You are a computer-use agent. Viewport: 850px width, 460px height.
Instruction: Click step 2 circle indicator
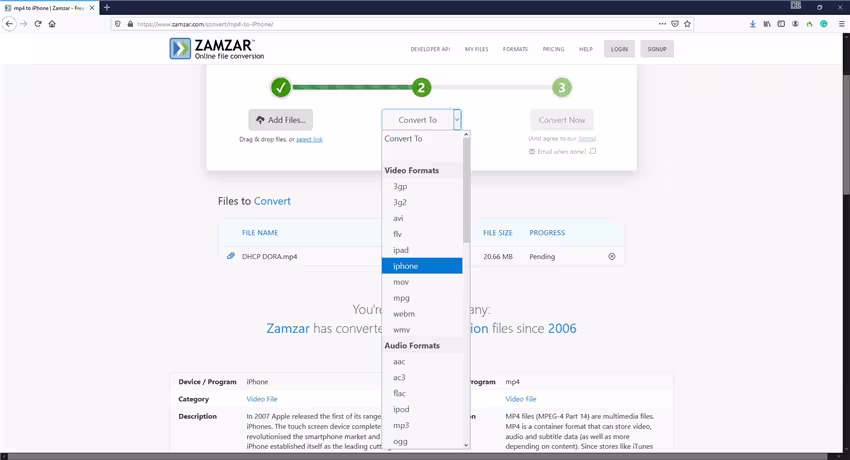pyautogui.click(x=421, y=87)
